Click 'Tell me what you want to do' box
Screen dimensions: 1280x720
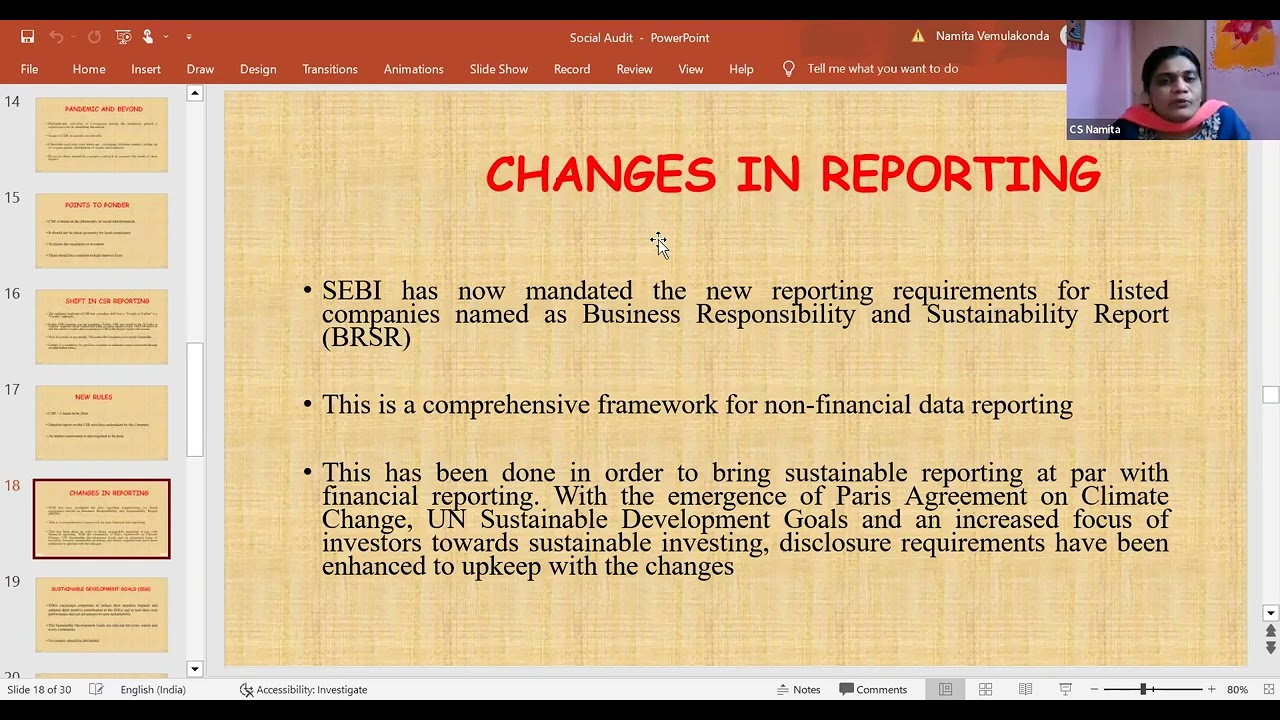tap(883, 69)
